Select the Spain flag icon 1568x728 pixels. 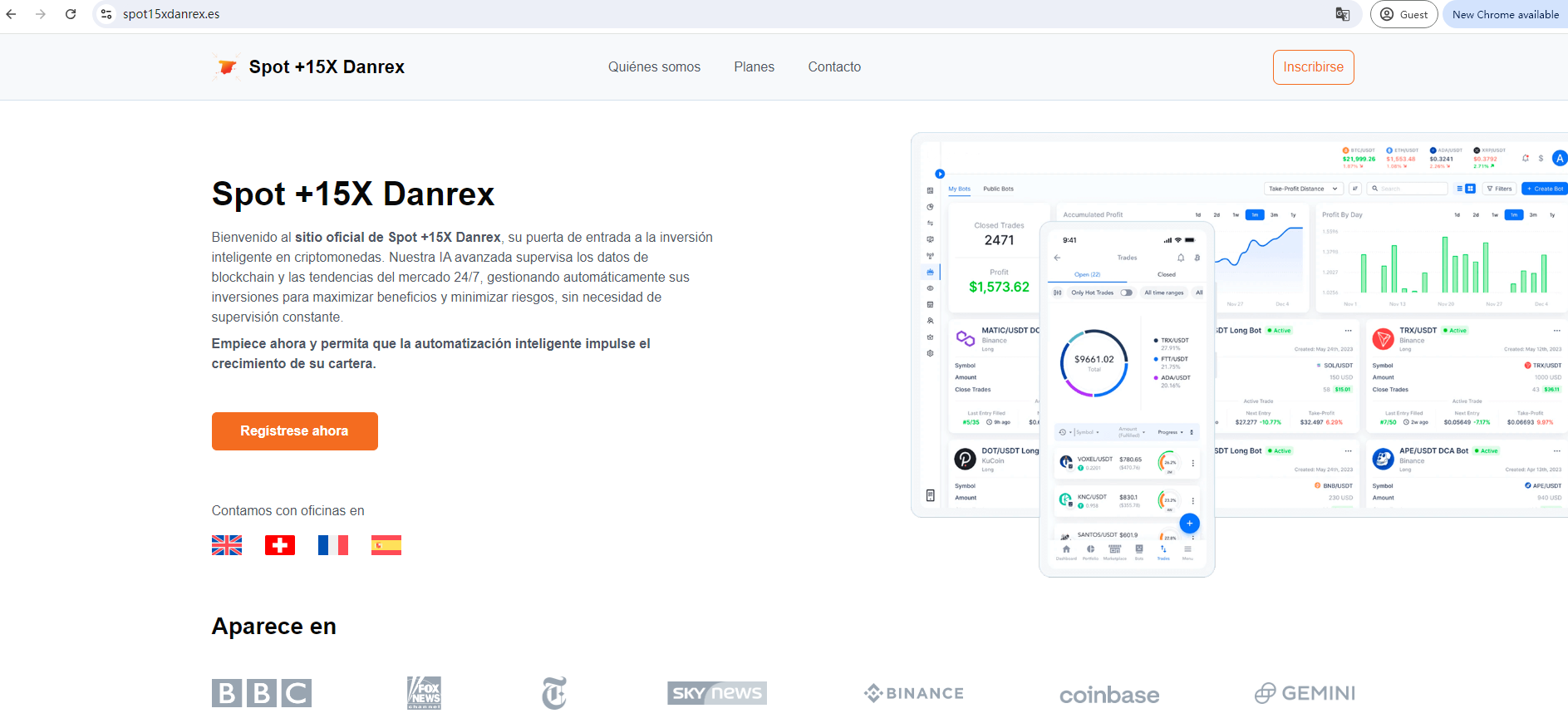386,545
